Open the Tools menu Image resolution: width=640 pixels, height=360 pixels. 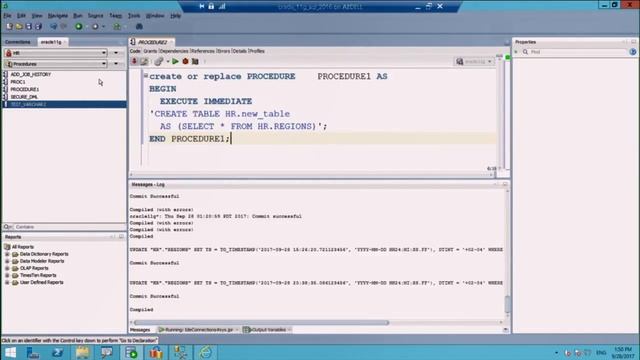click(133, 16)
